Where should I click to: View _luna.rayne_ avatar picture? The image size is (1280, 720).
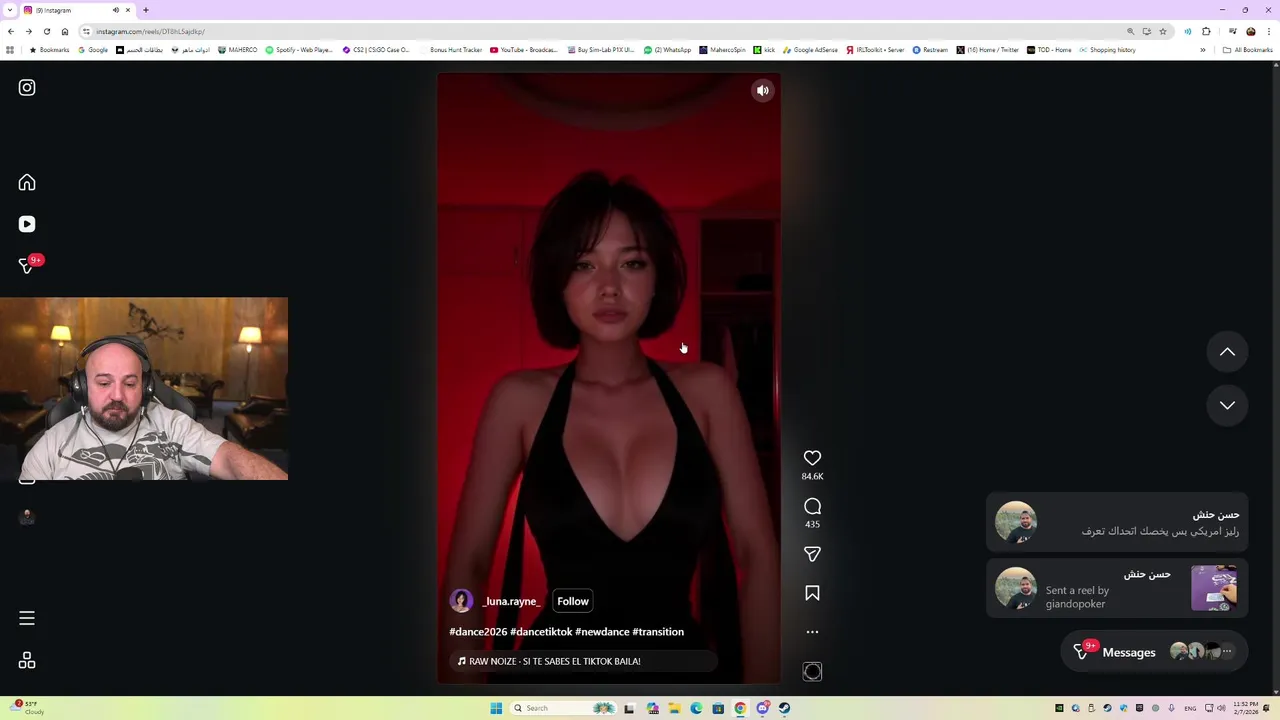tap(461, 601)
